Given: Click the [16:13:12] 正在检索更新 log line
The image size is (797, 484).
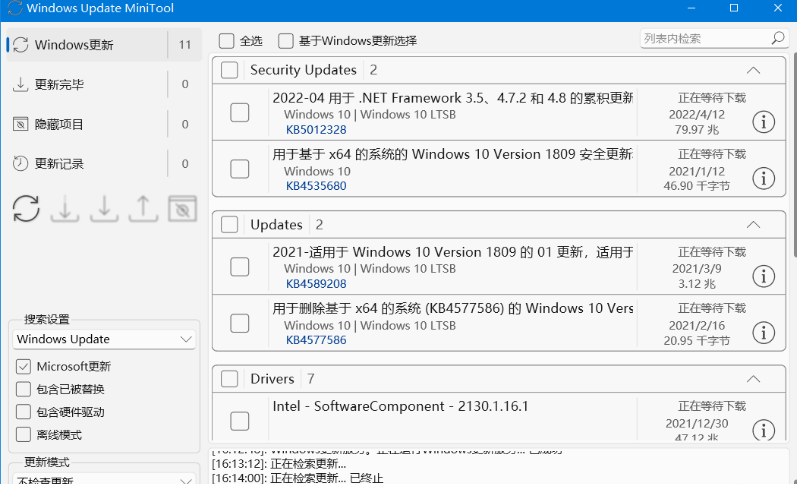Looking at the screenshot, I should (279, 464).
